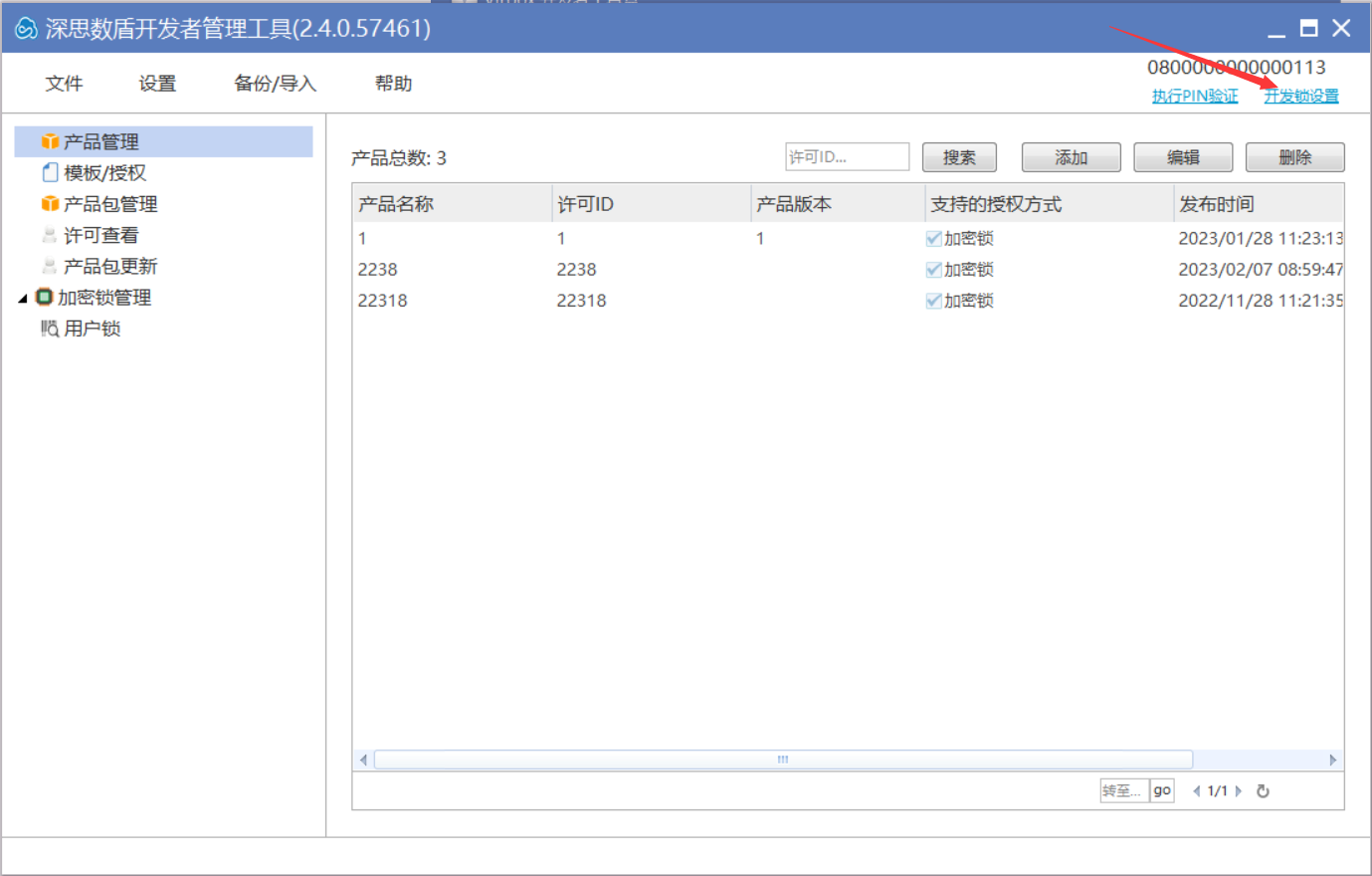
Task: Click the app logo icon in title bar
Action: [26, 29]
